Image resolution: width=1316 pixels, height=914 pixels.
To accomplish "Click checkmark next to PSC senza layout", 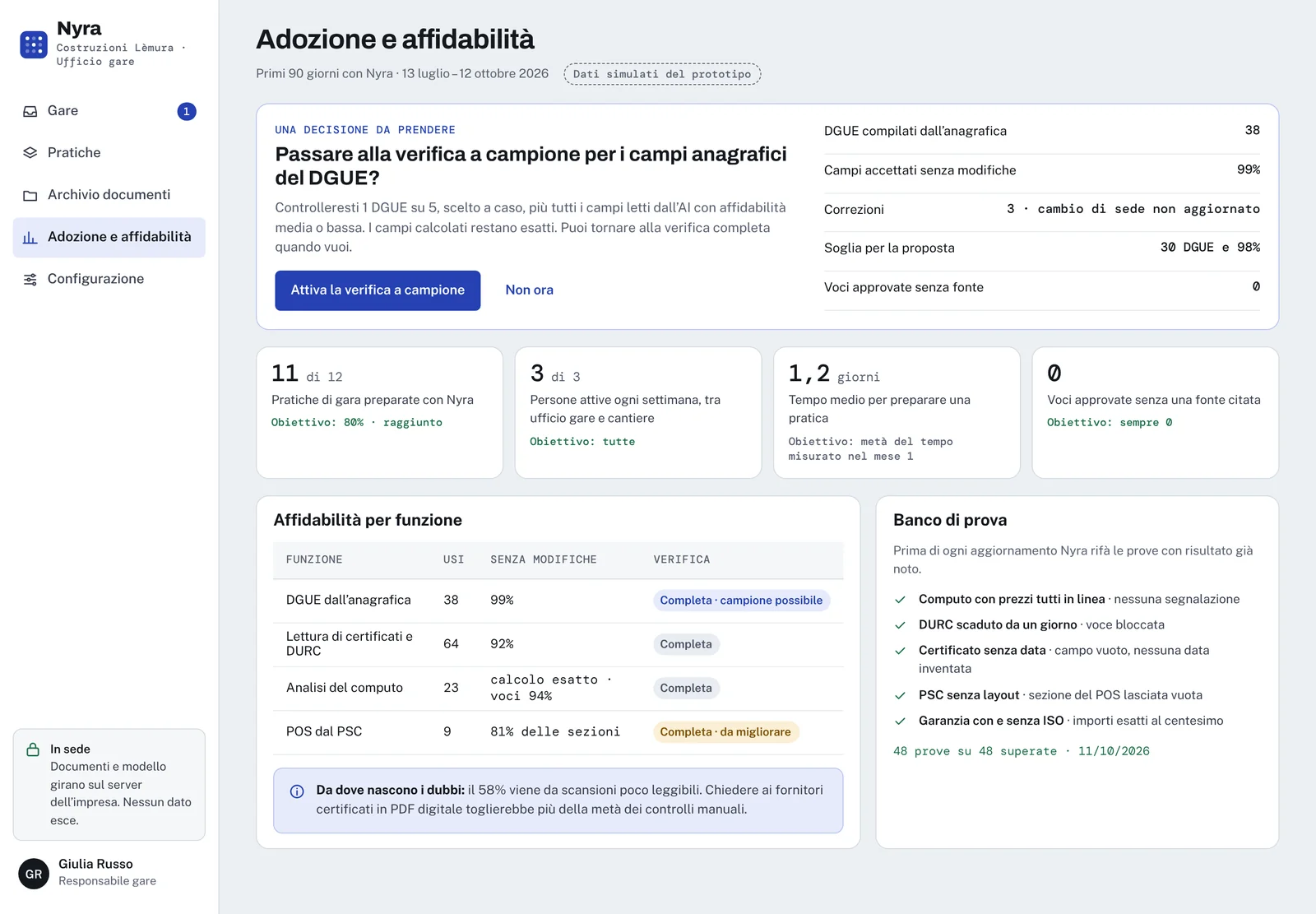I will click(x=901, y=696).
